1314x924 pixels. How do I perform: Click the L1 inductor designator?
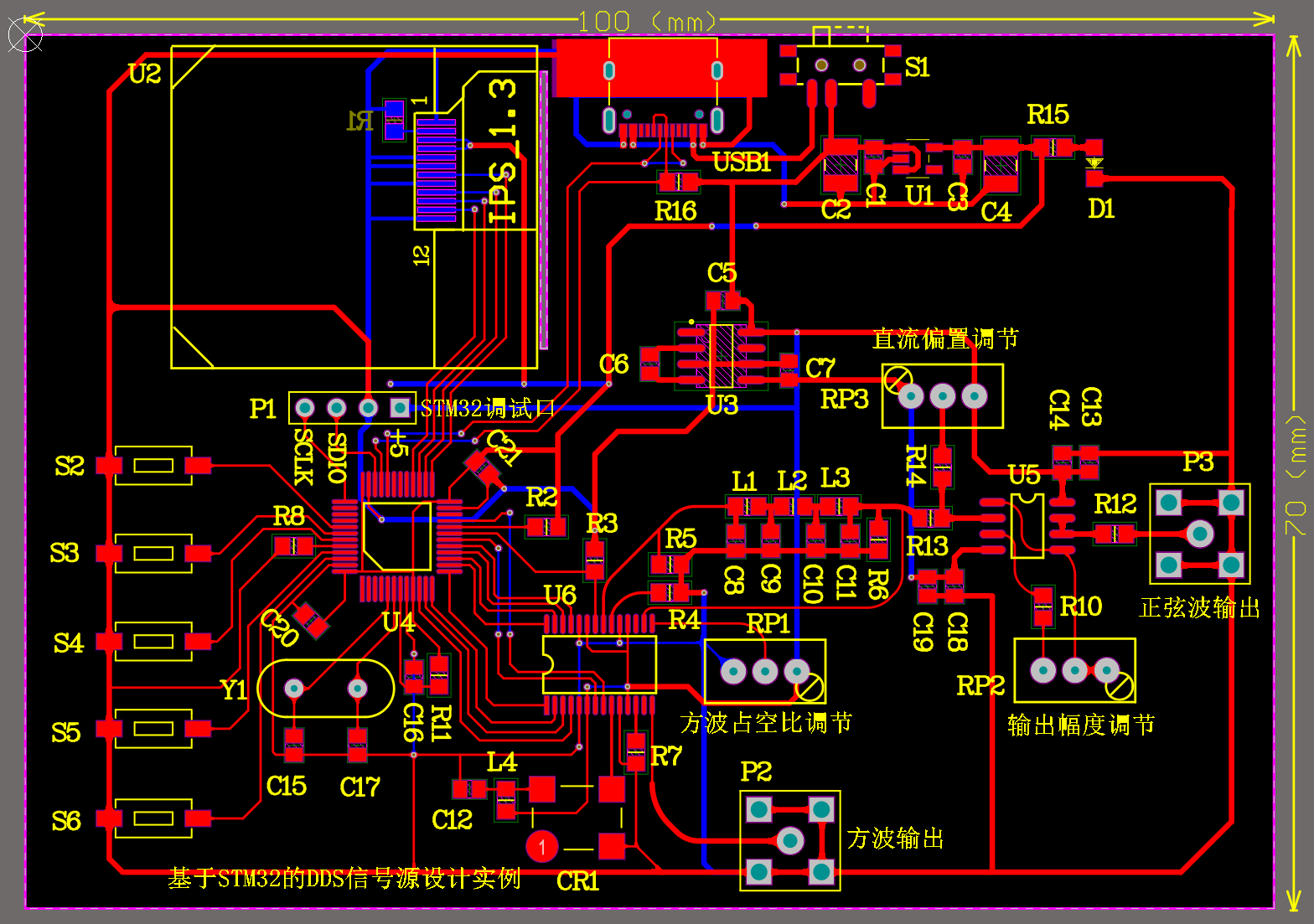(x=744, y=481)
